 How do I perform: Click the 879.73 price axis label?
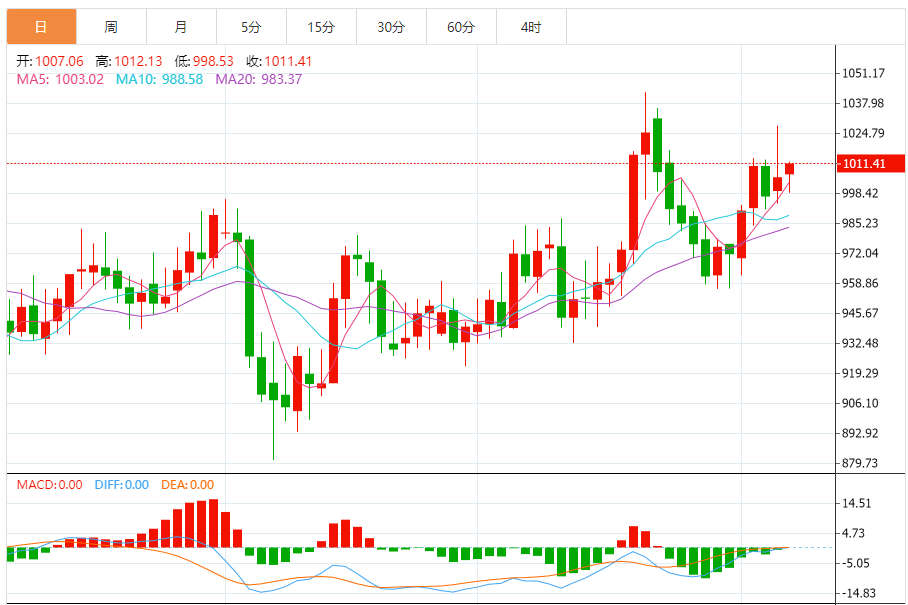pos(860,463)
